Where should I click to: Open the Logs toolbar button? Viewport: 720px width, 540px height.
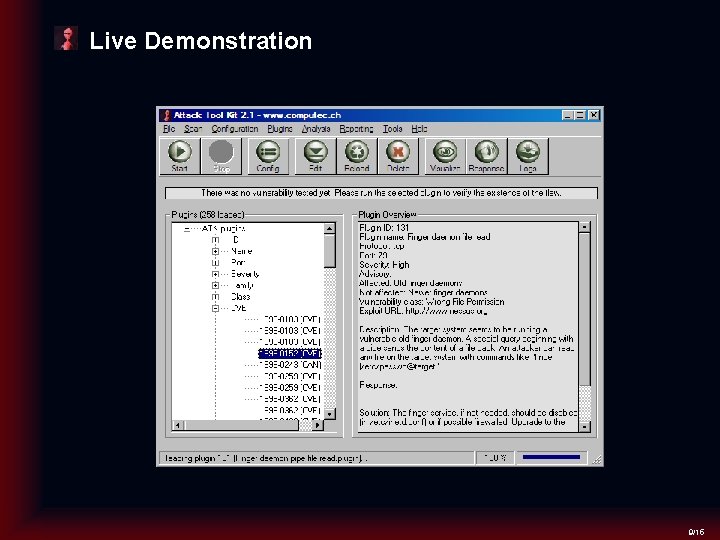pyautogui.click(x=528, y=156)
